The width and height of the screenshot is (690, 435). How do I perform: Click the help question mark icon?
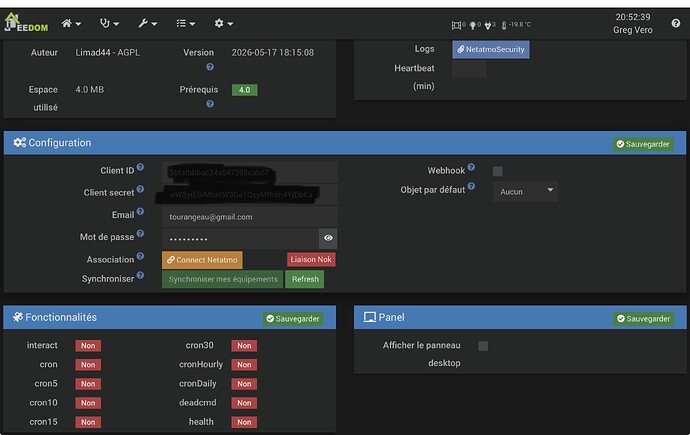[676, 23]
